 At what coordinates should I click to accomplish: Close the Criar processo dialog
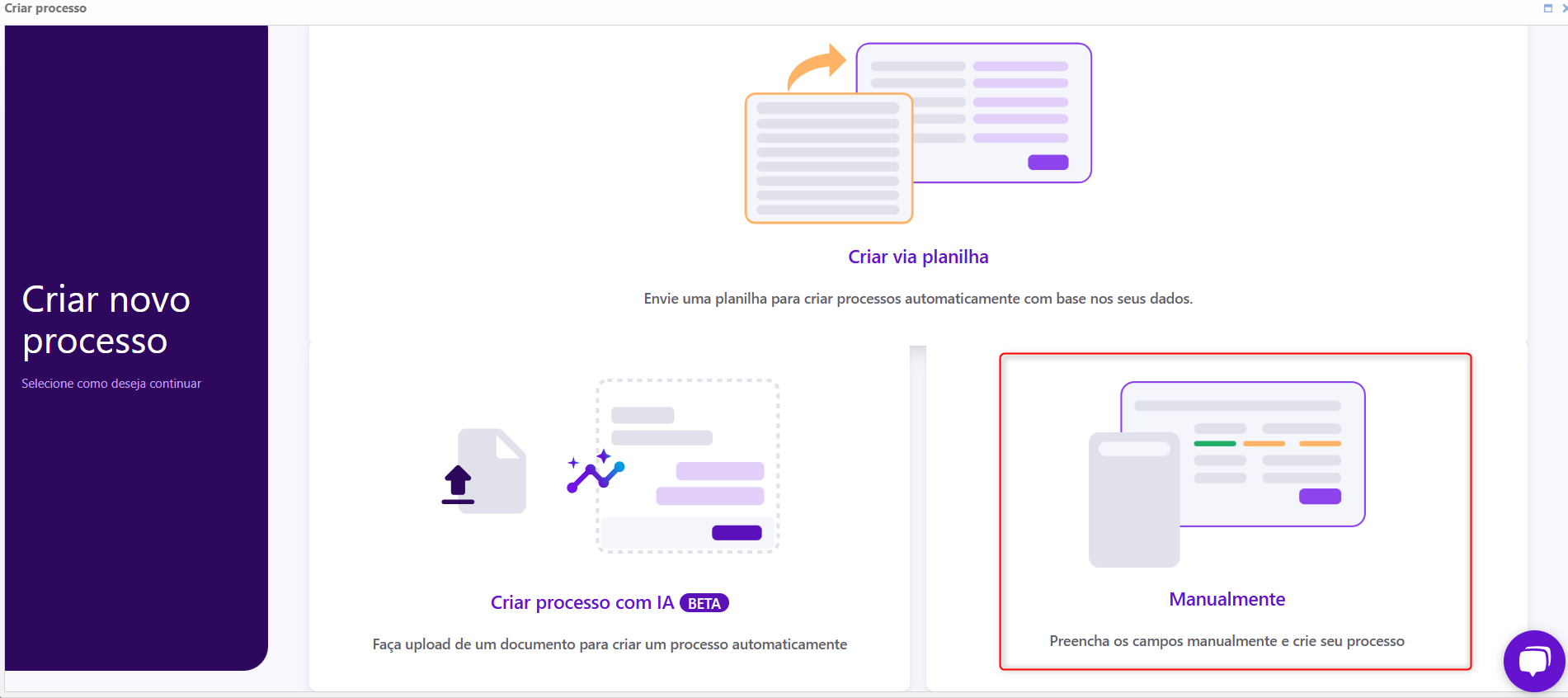[1564, 8]
